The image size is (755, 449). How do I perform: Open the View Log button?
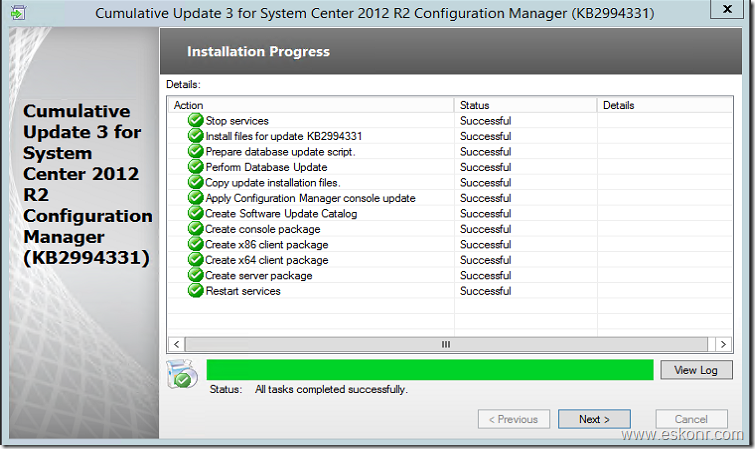coord(696,370)
